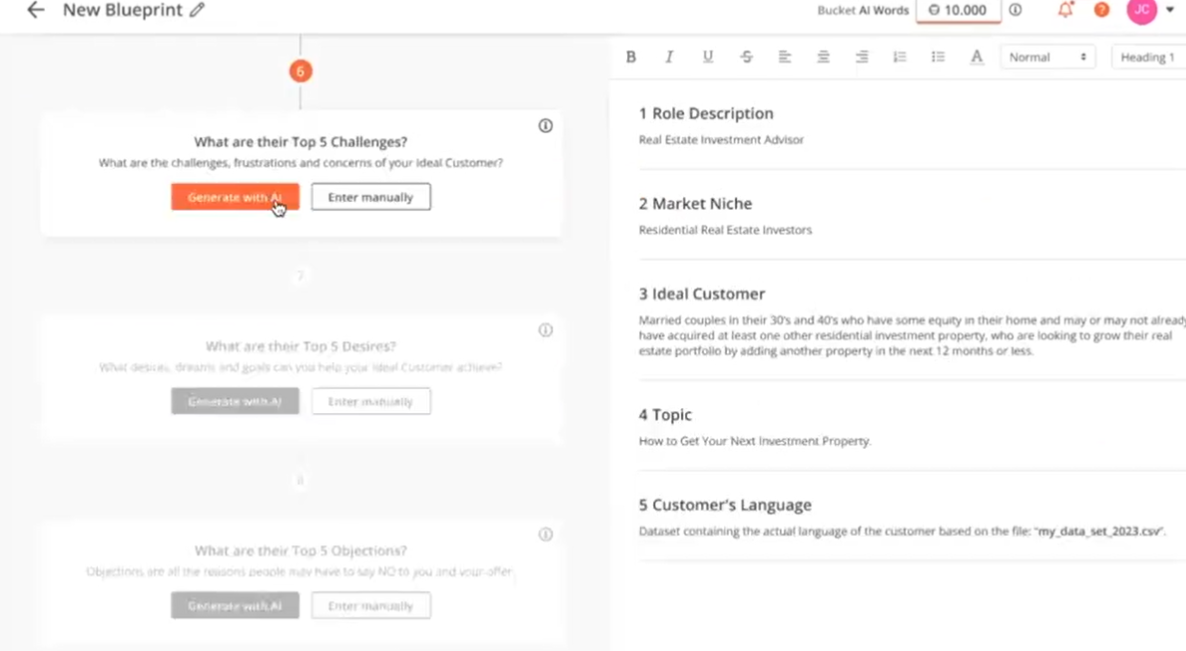Click the info icon on Top 5 Challenges card
The width and height of the screenshot is (1186, 651).
point(545,126)
